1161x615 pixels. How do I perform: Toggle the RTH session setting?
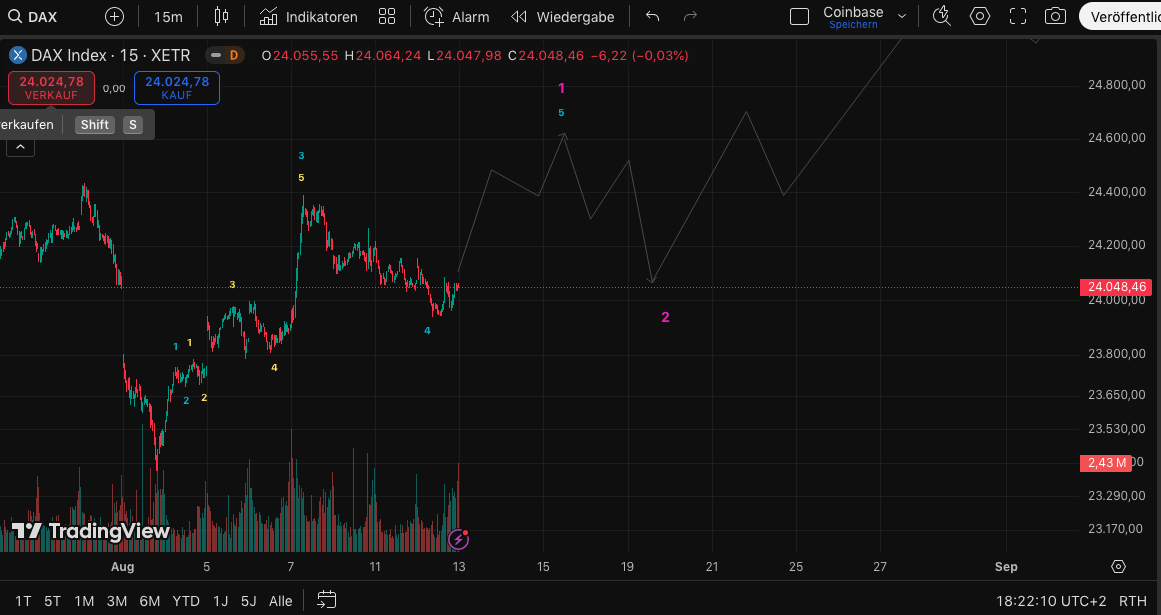pos(1132,601)
